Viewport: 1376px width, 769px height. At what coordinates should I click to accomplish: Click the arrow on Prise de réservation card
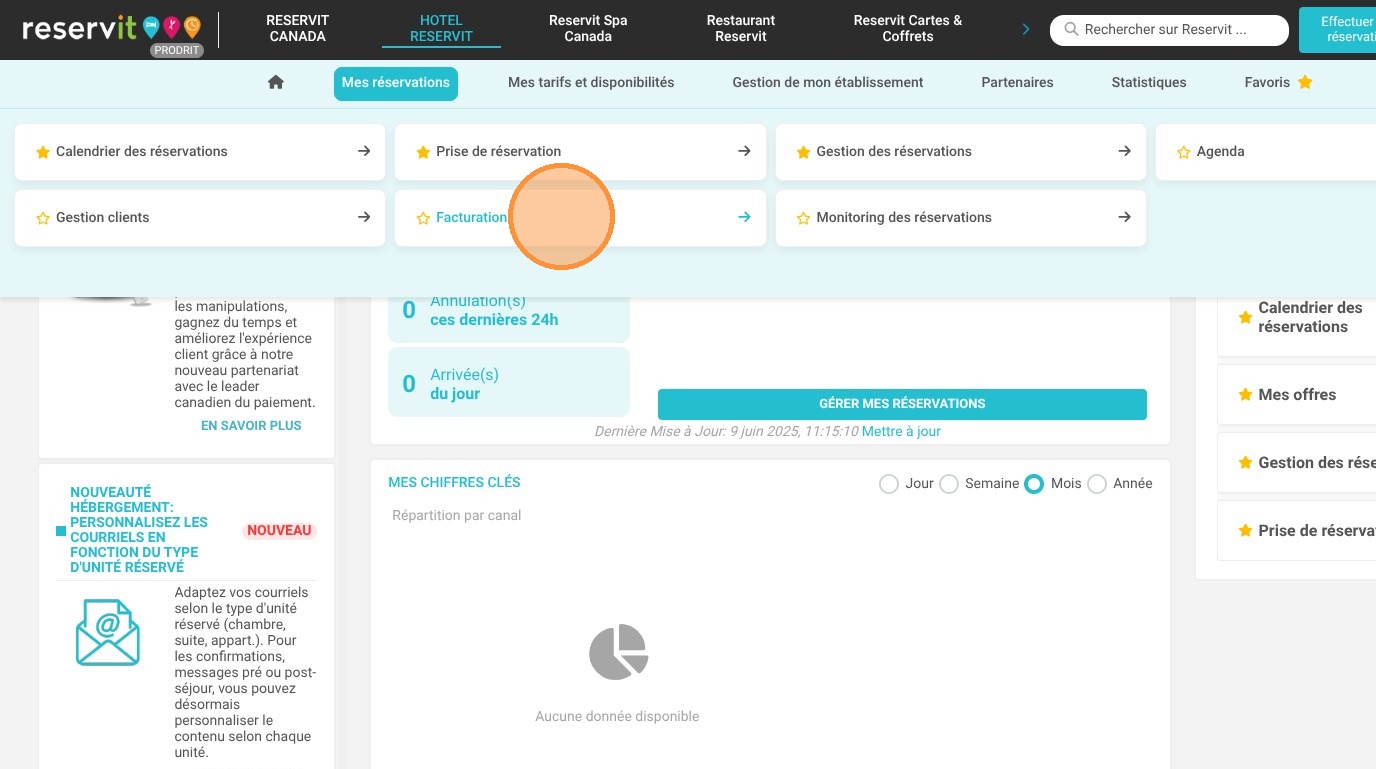744,151
